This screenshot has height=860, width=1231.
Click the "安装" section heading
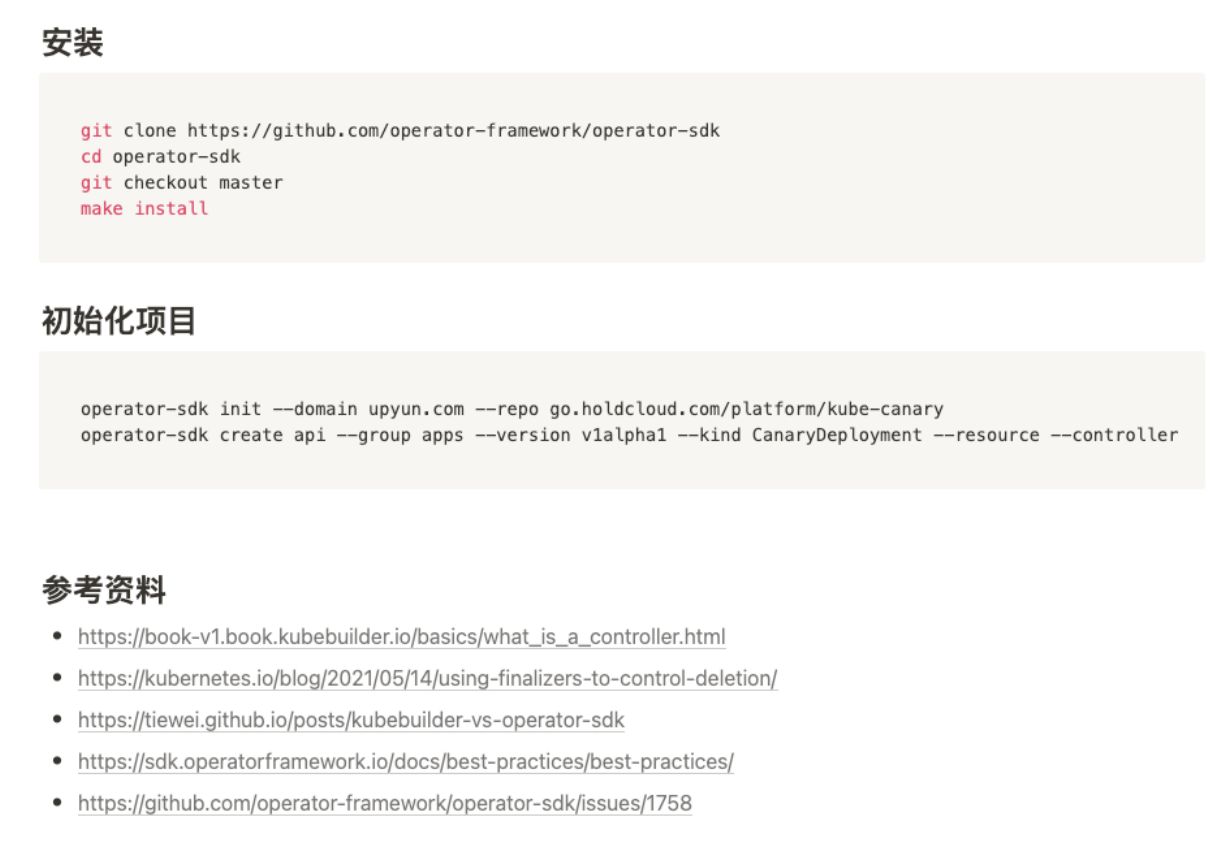click(73, 43)
